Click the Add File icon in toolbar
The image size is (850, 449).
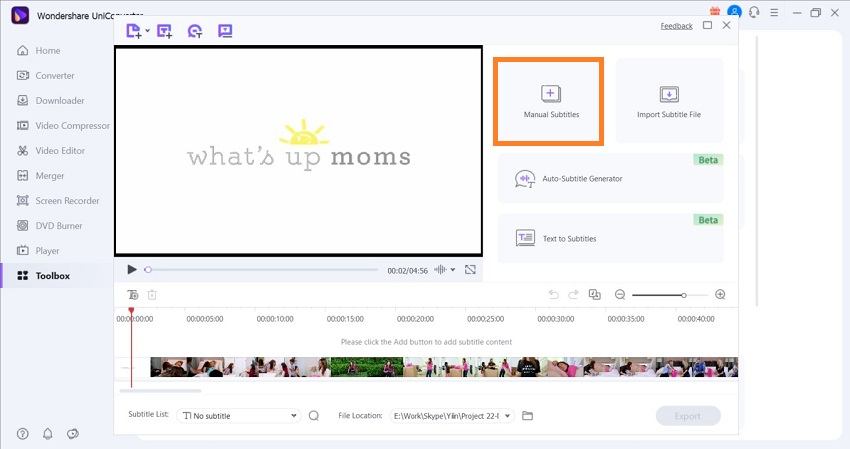pyautogui.click(x=133, y=31)
